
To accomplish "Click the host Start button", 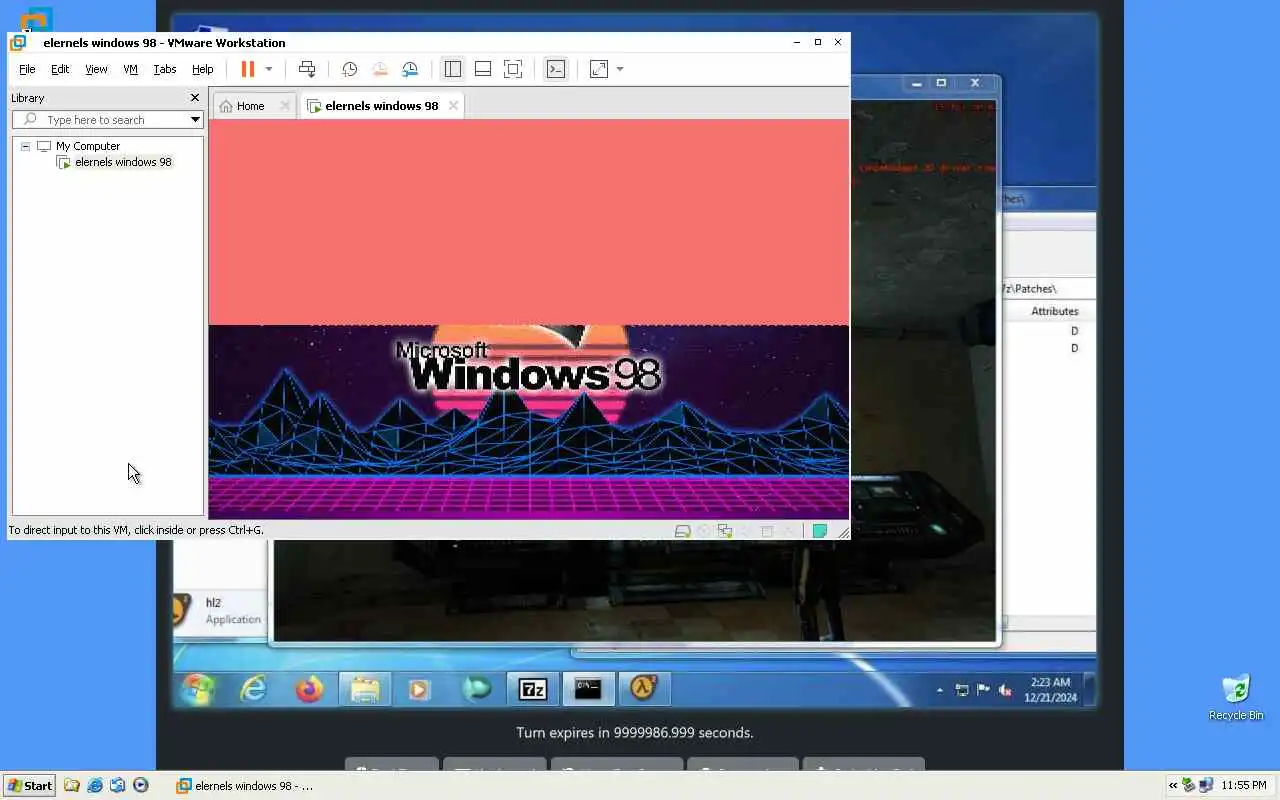I will coord(29,785).
